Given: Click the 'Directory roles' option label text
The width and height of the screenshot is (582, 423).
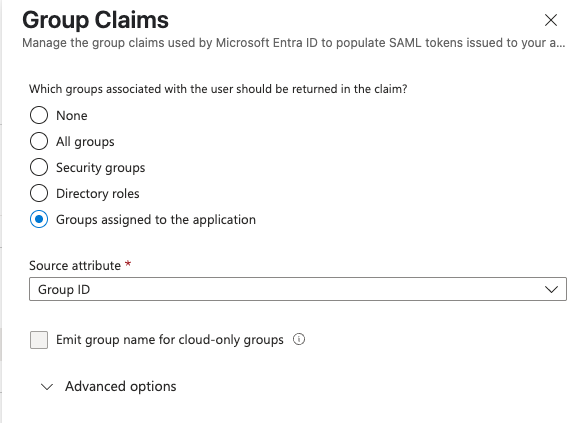Looking at the screenshot, I should 98,193.
